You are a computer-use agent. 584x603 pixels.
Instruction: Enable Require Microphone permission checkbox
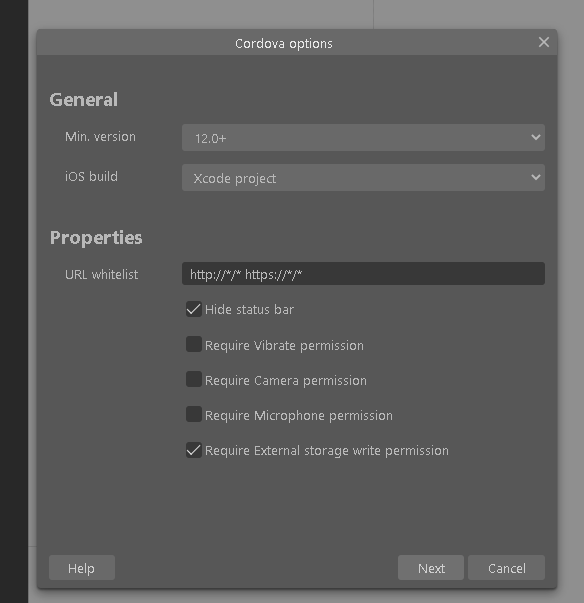point(194,414)
